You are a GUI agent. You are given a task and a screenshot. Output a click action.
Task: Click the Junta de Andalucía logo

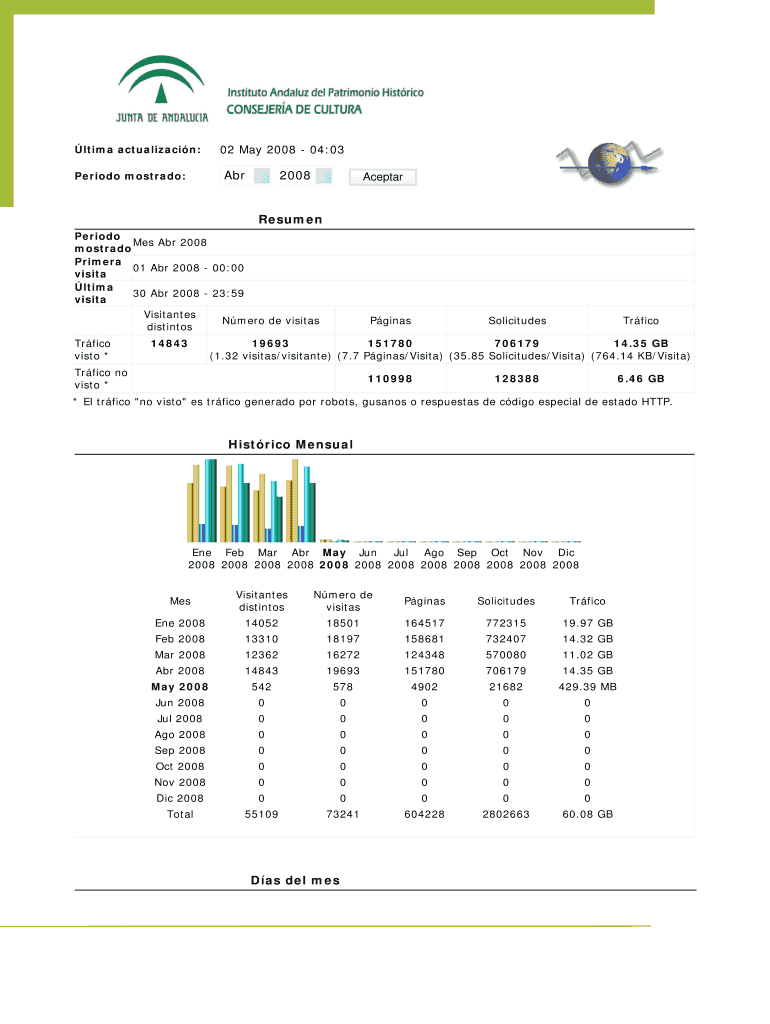point(162,89)
